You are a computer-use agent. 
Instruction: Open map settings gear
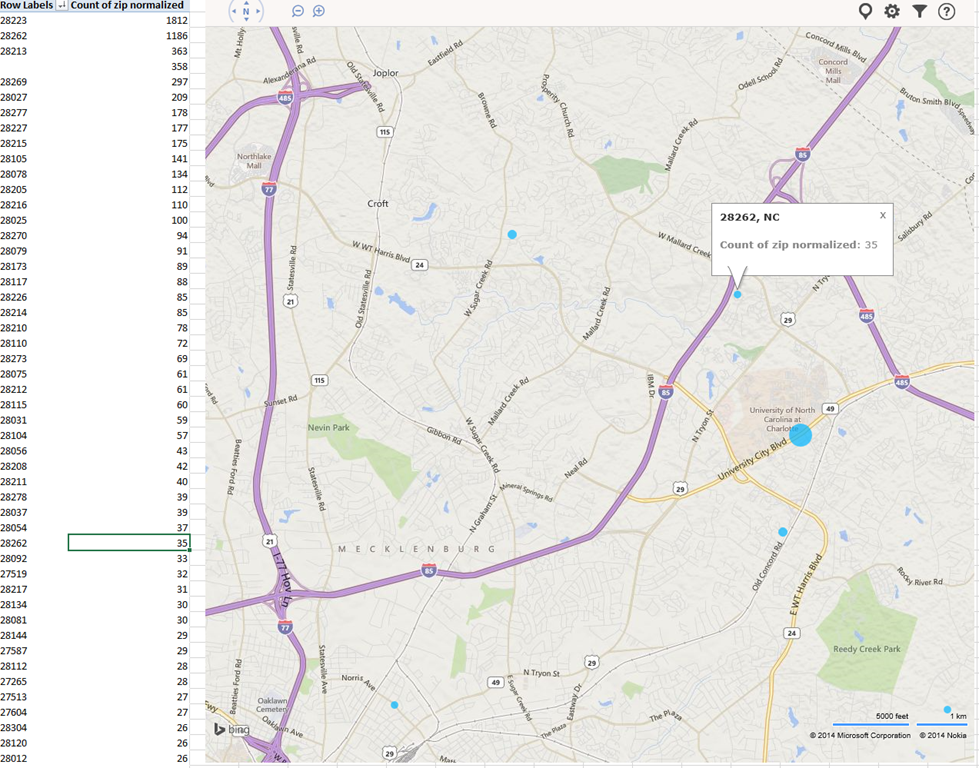(x=892, y=11)
